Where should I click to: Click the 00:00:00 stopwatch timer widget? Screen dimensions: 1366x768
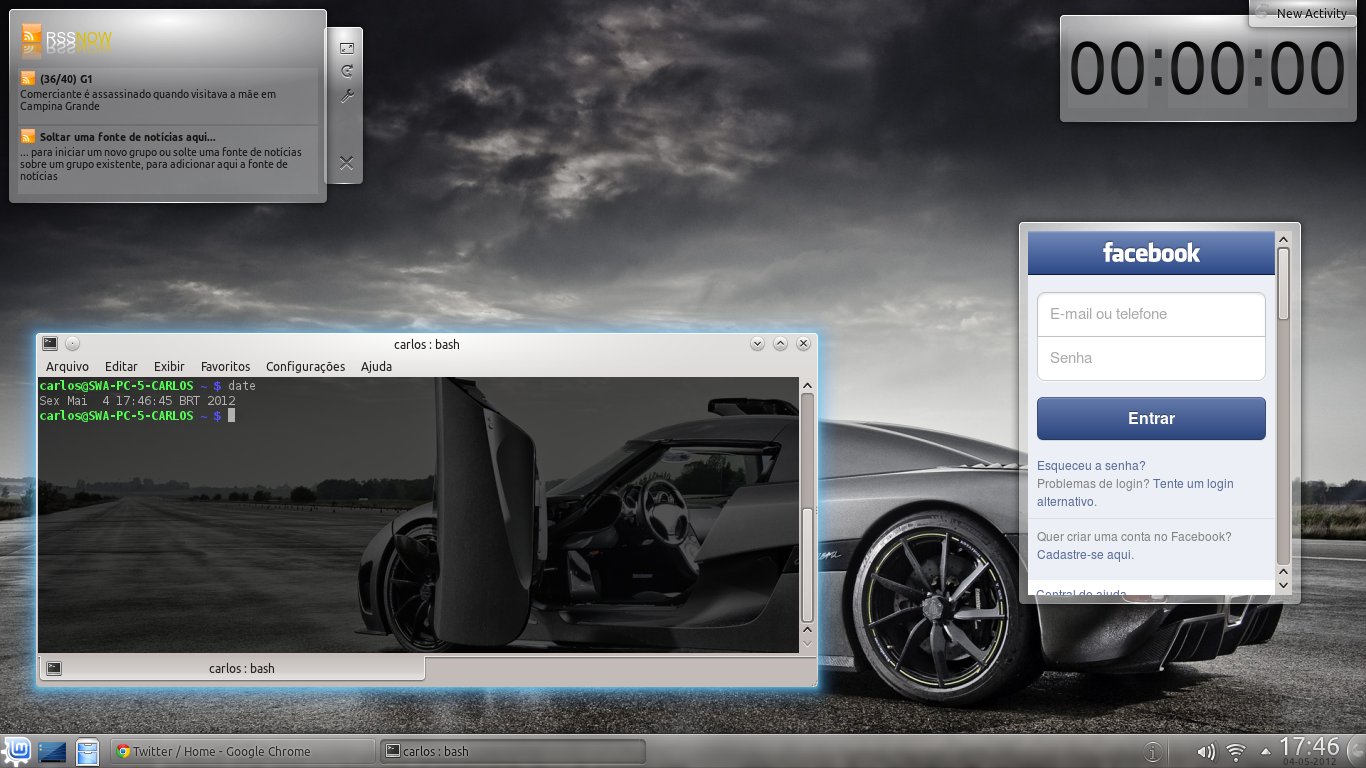click(x=1208, y=69)
